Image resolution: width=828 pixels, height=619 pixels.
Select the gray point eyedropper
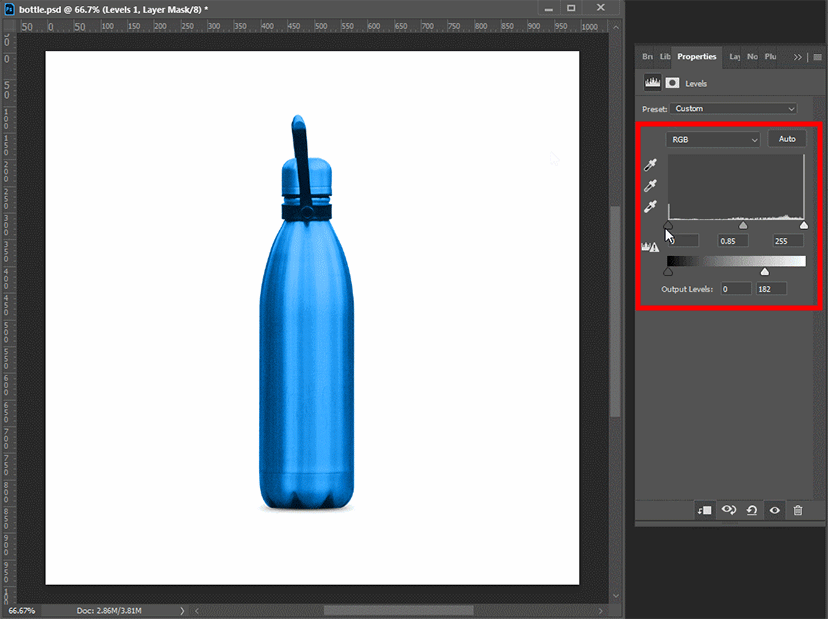pos(651,185)
